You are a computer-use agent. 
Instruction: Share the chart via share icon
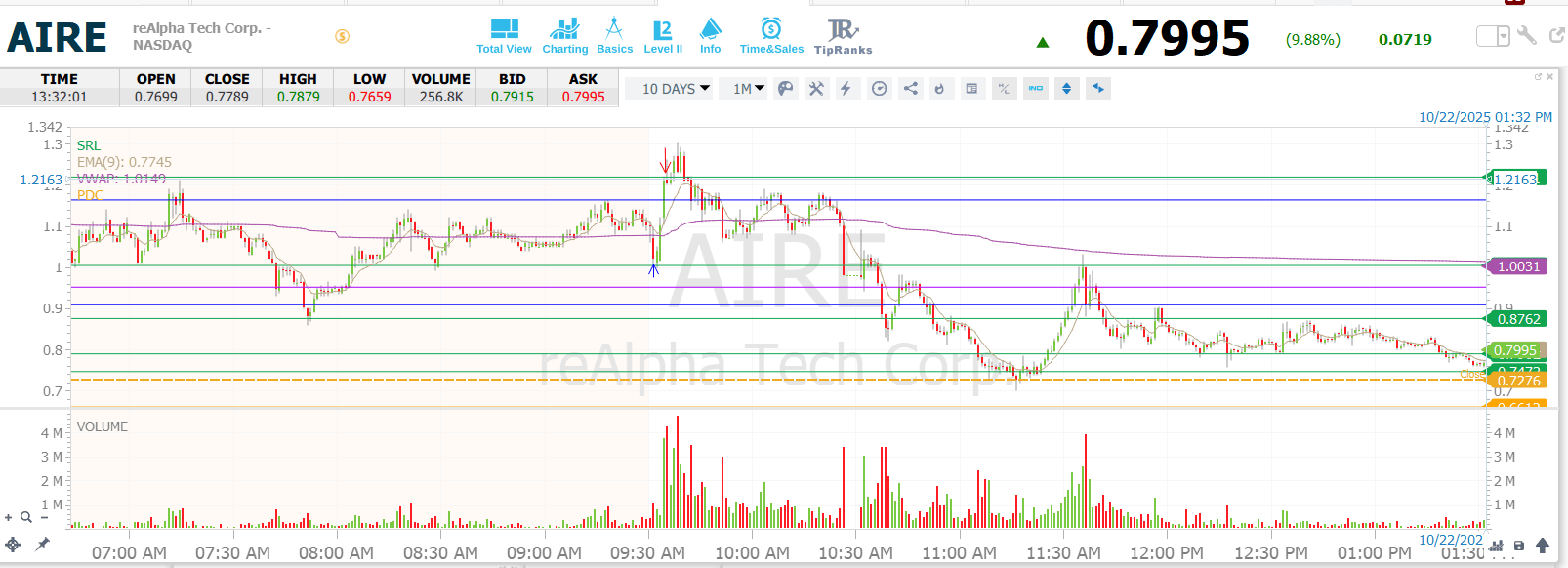[x=910, y=89]
